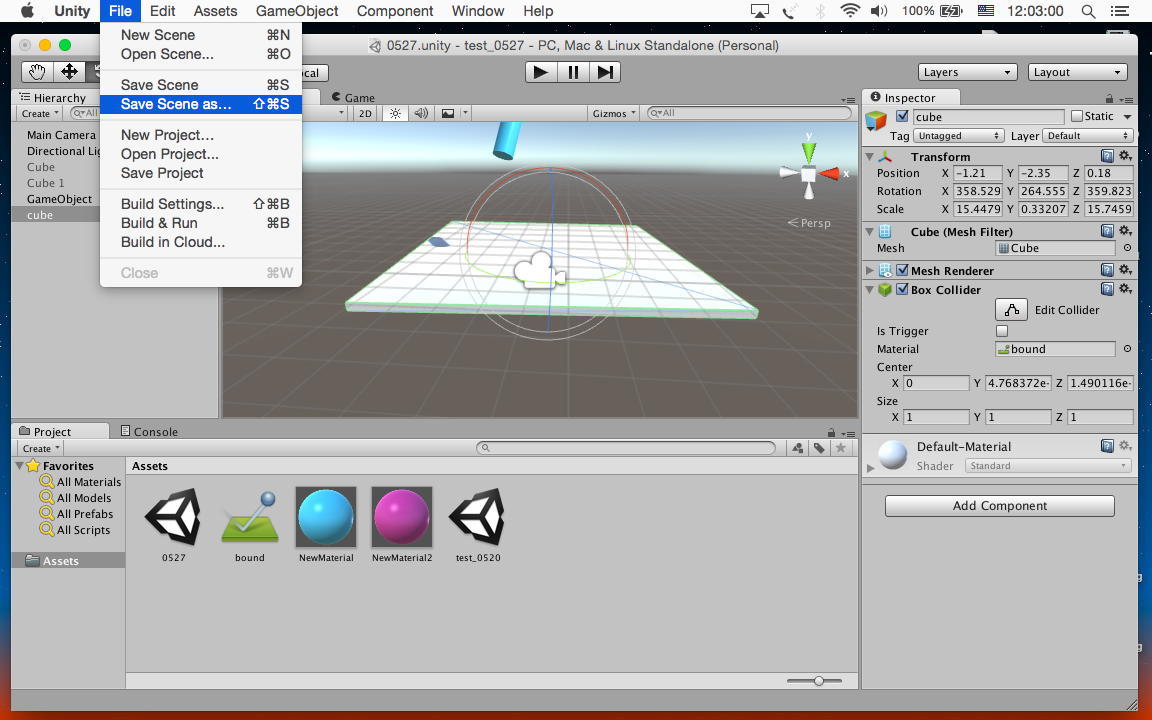Screen dimensions: 1152x720
Task: Pick physics material selector circle for bound
Action: [x=1127, y=349]
